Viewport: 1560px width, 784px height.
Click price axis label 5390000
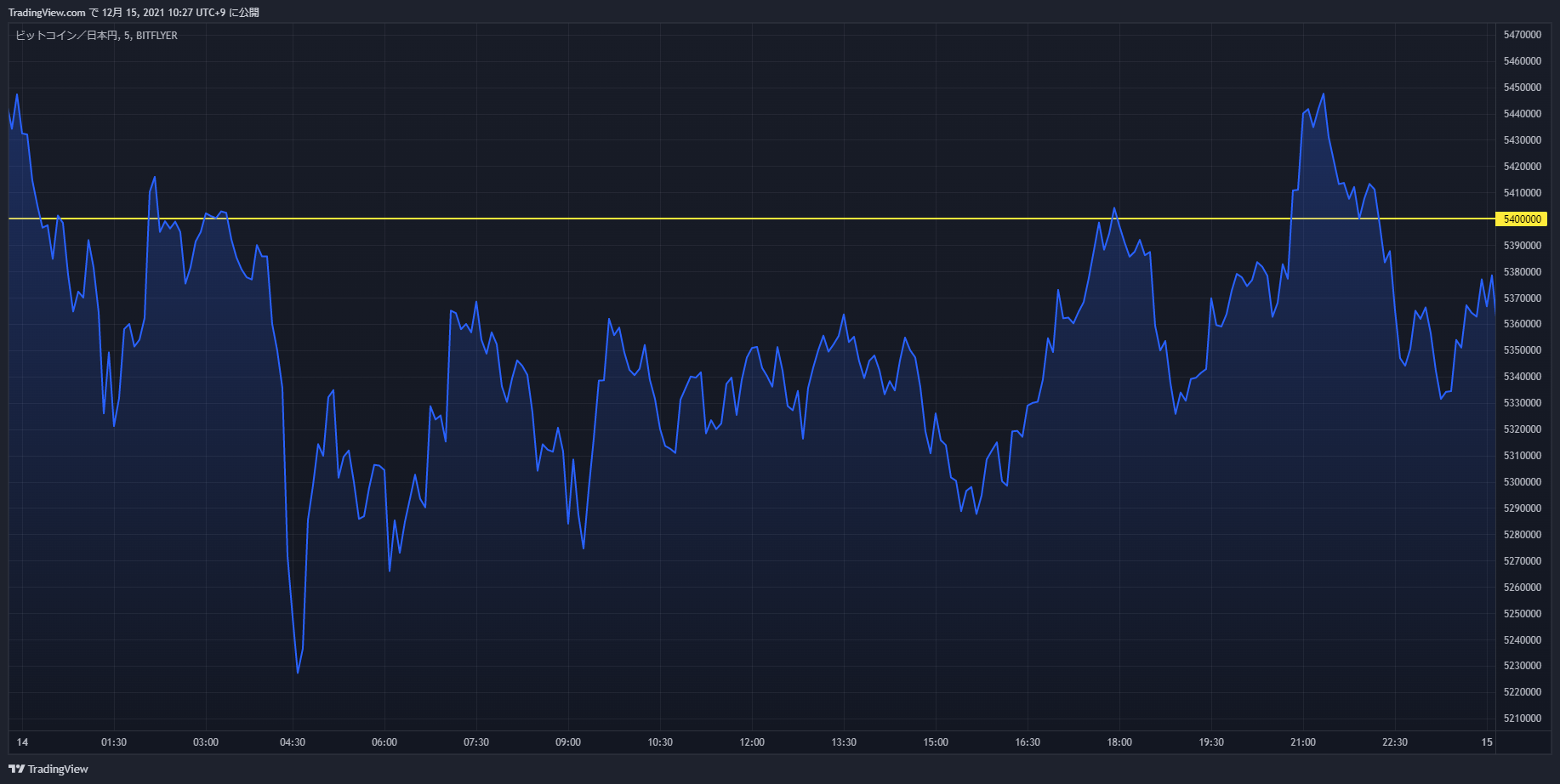click(1523, 246)
